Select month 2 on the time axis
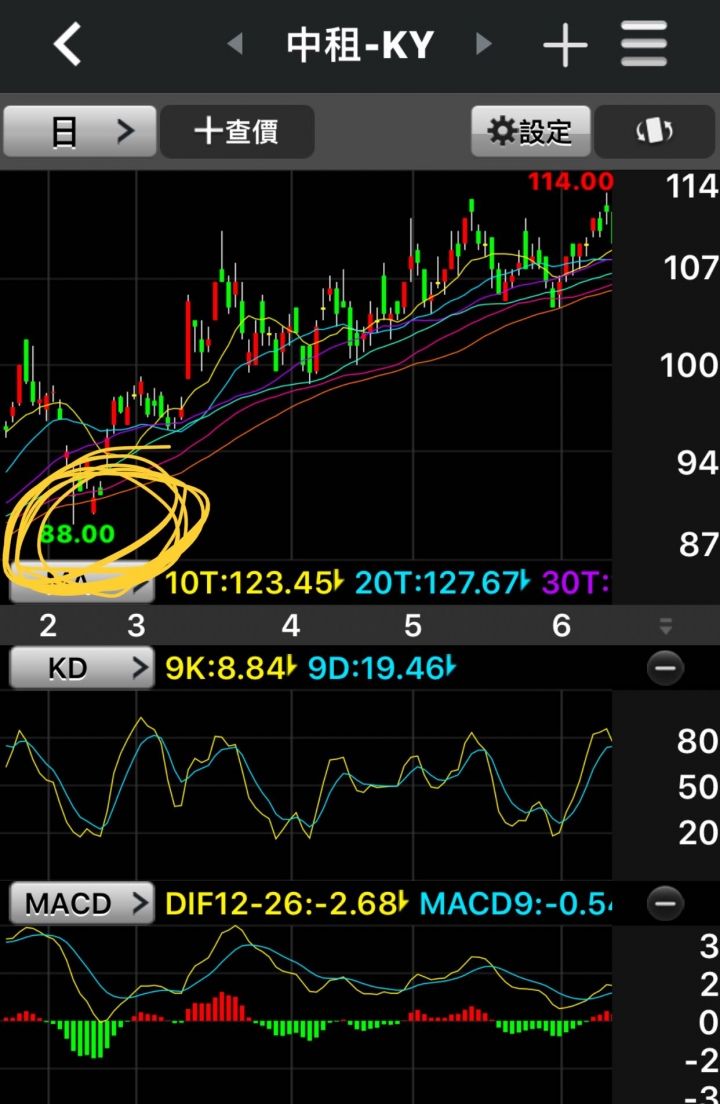Viewport: 720px width, 1104px height. (x=48, y=625)
